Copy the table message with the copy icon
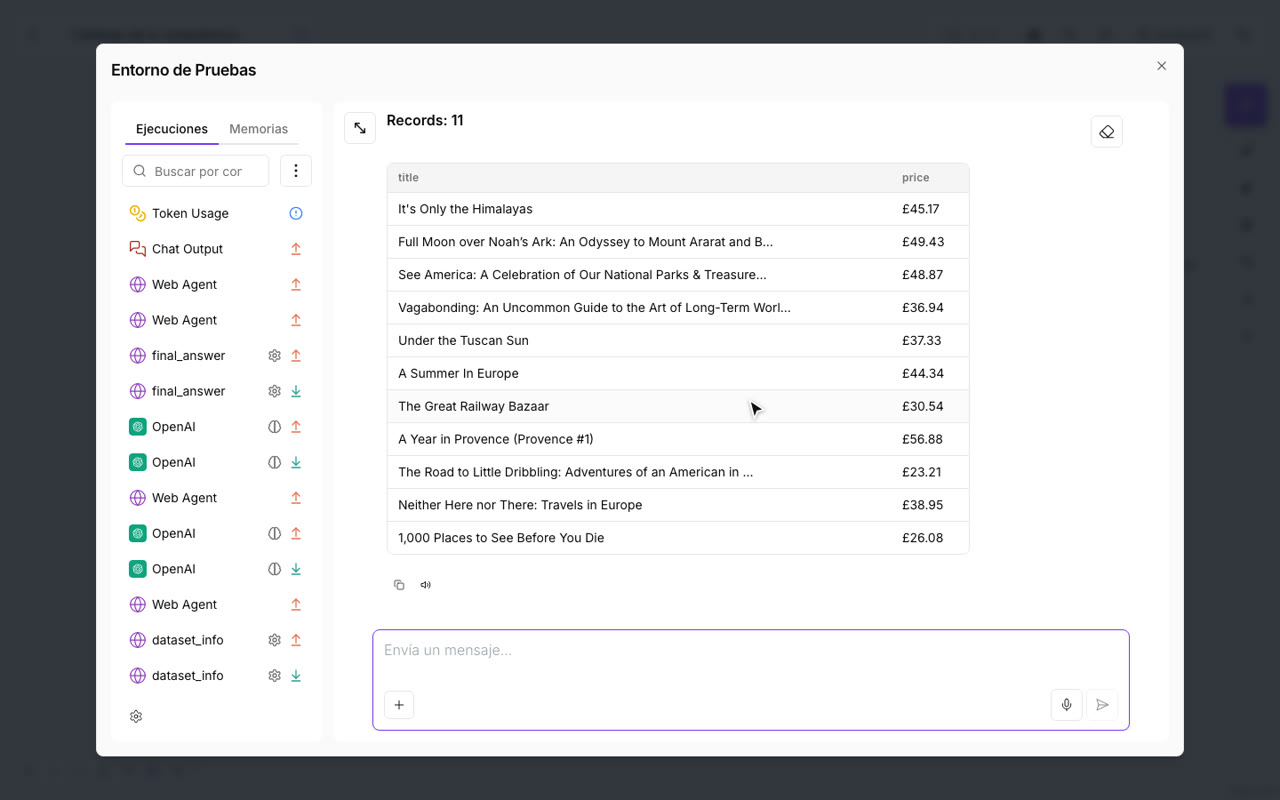1280x800 pixels. pyautogui.click(x=399, y=585)
